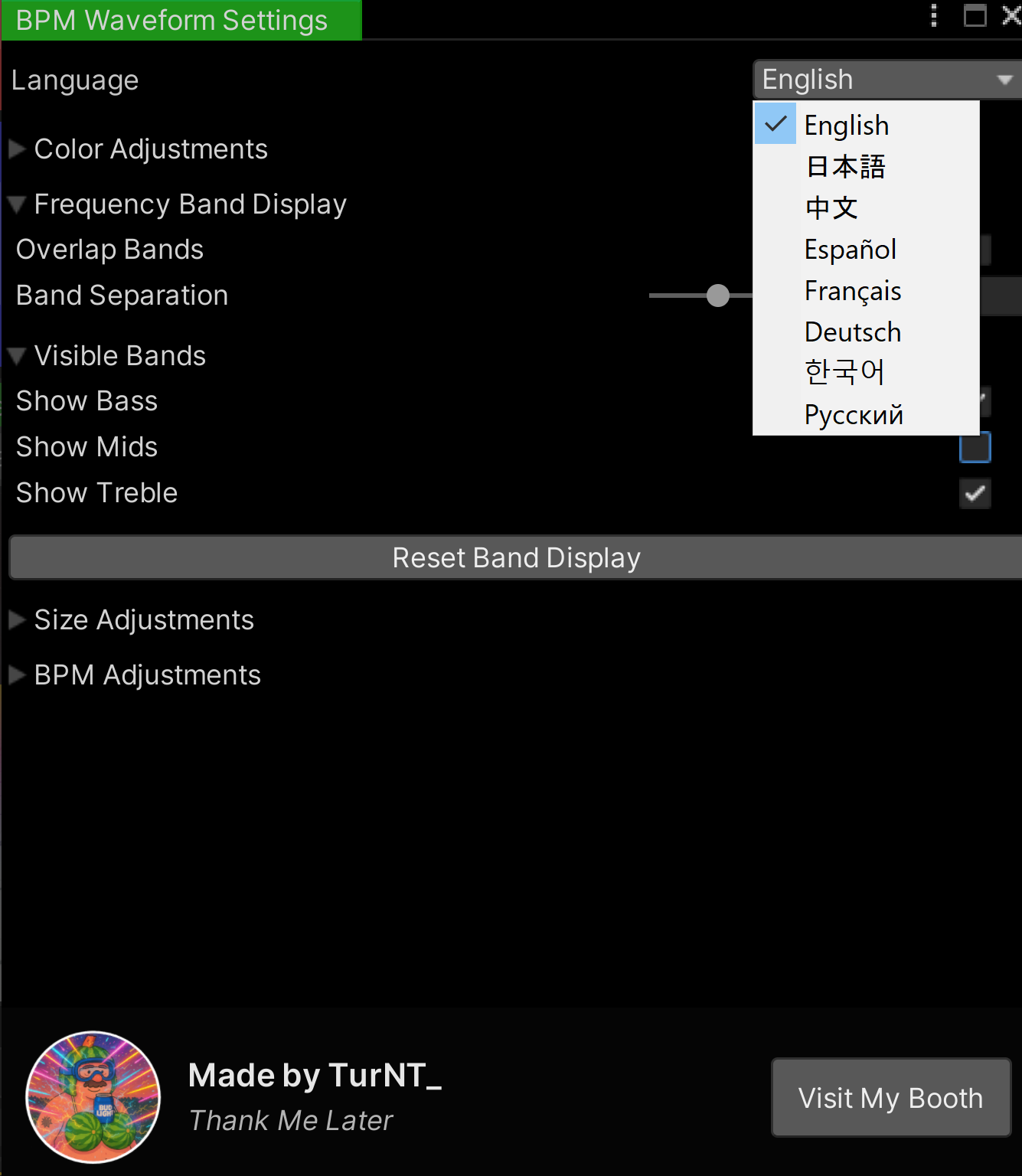This screenshot has width=1022, height=1176.
Task: Click the Reset Band Display button
Action: point(515,557)
